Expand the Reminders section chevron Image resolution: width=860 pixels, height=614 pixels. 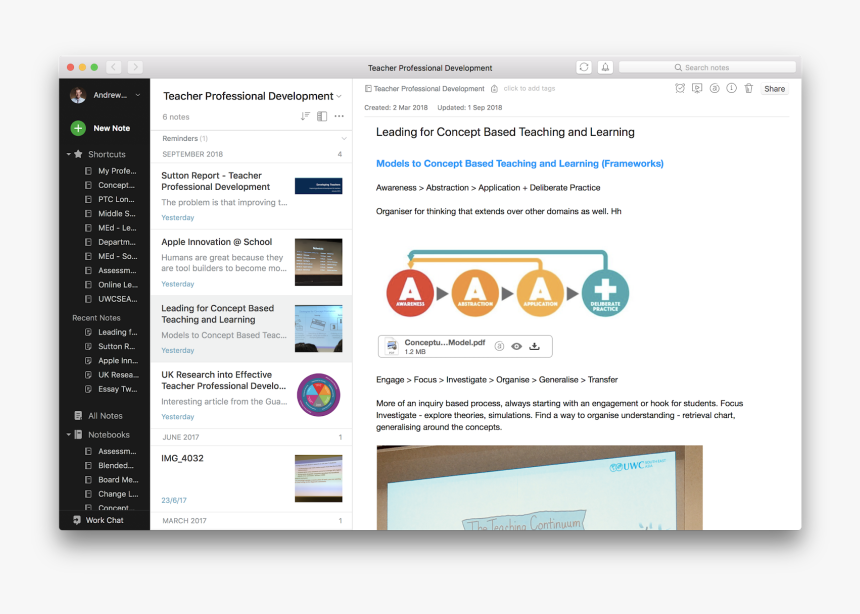tap(344, 138)
